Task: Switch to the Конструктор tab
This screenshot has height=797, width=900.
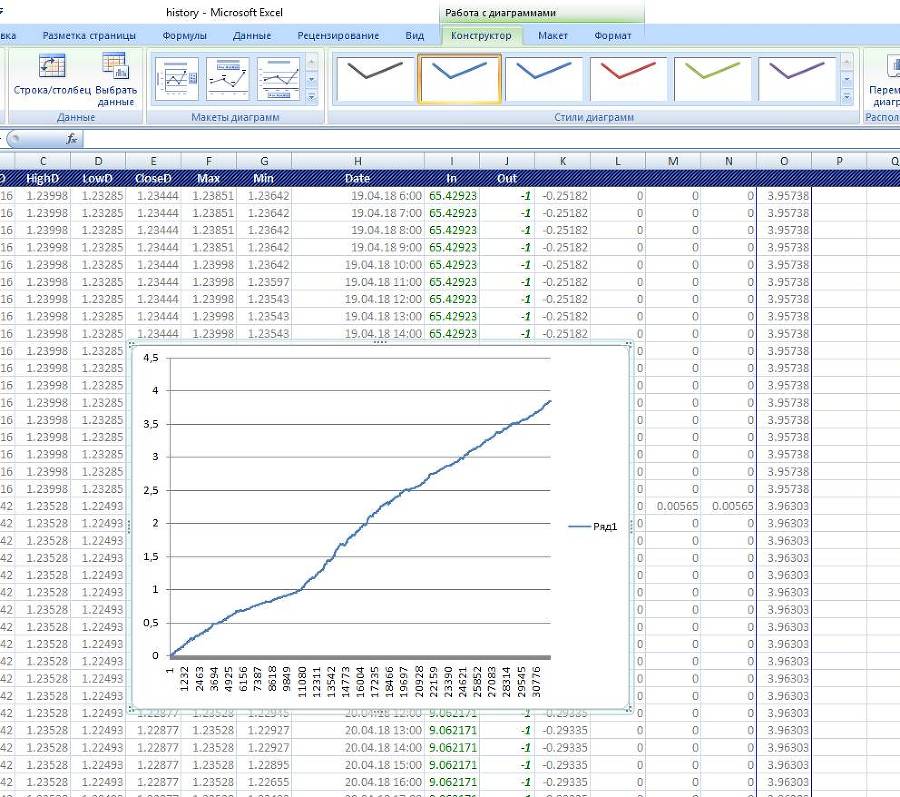Action: 481,36
